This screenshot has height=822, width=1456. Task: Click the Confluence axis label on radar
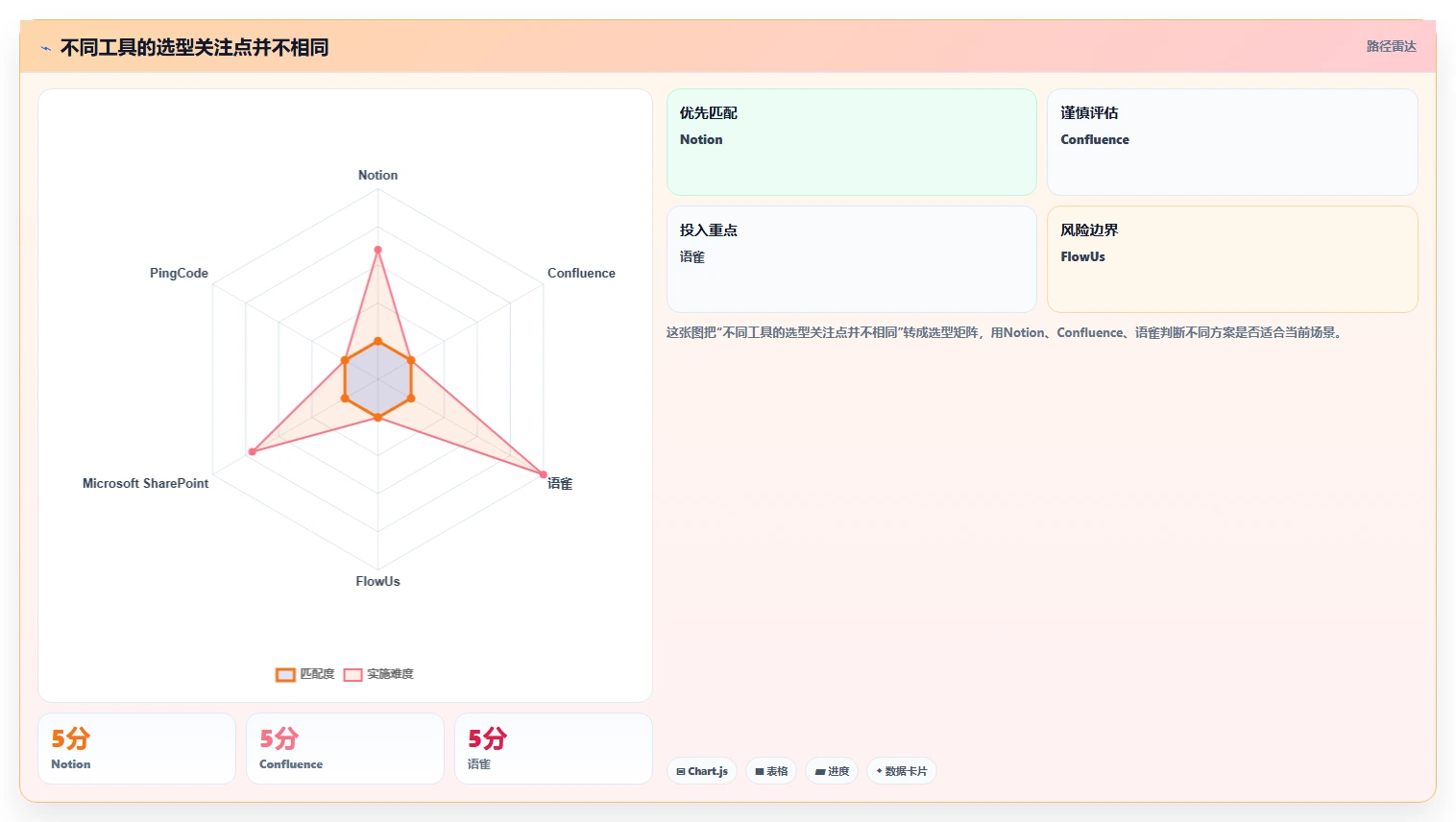581,273
